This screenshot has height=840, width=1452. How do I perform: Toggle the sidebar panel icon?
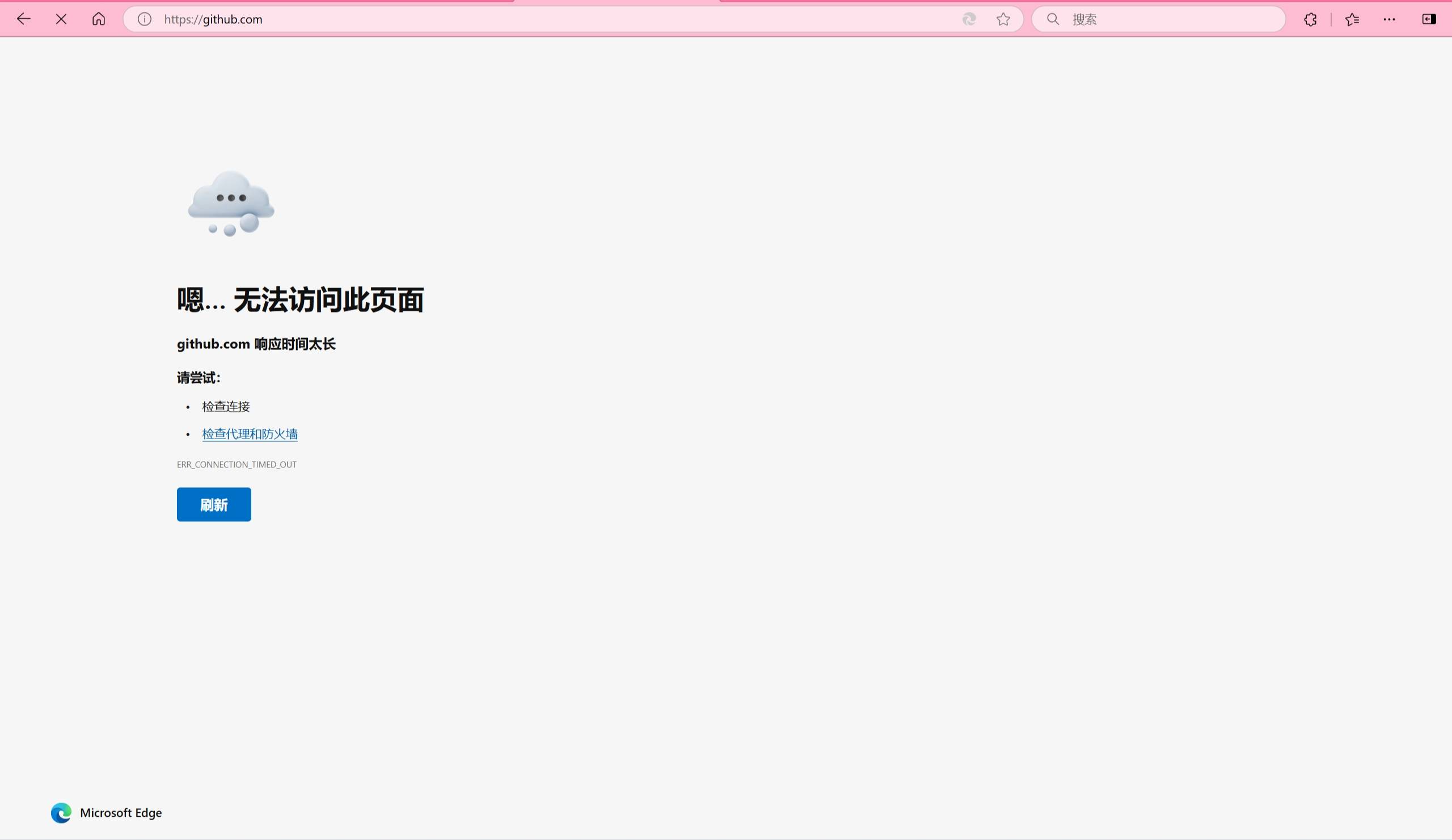(x=1429, y=19)
